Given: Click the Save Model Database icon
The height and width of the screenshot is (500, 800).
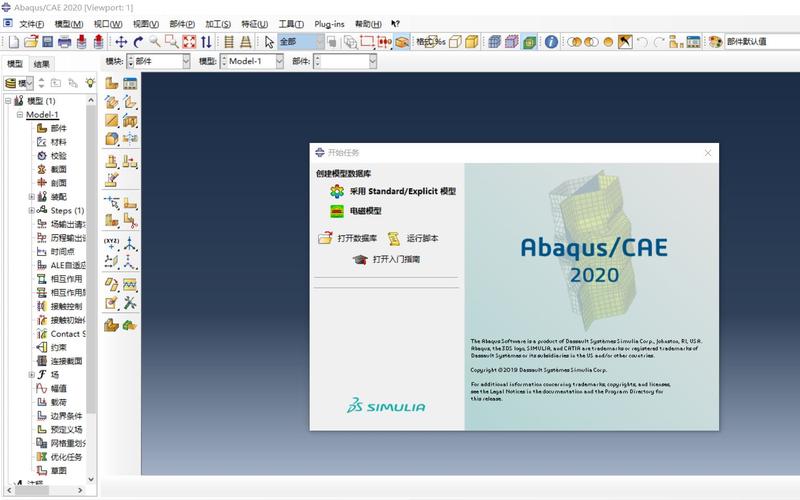Looking at the screenshot, I should (x=46, y=42).
